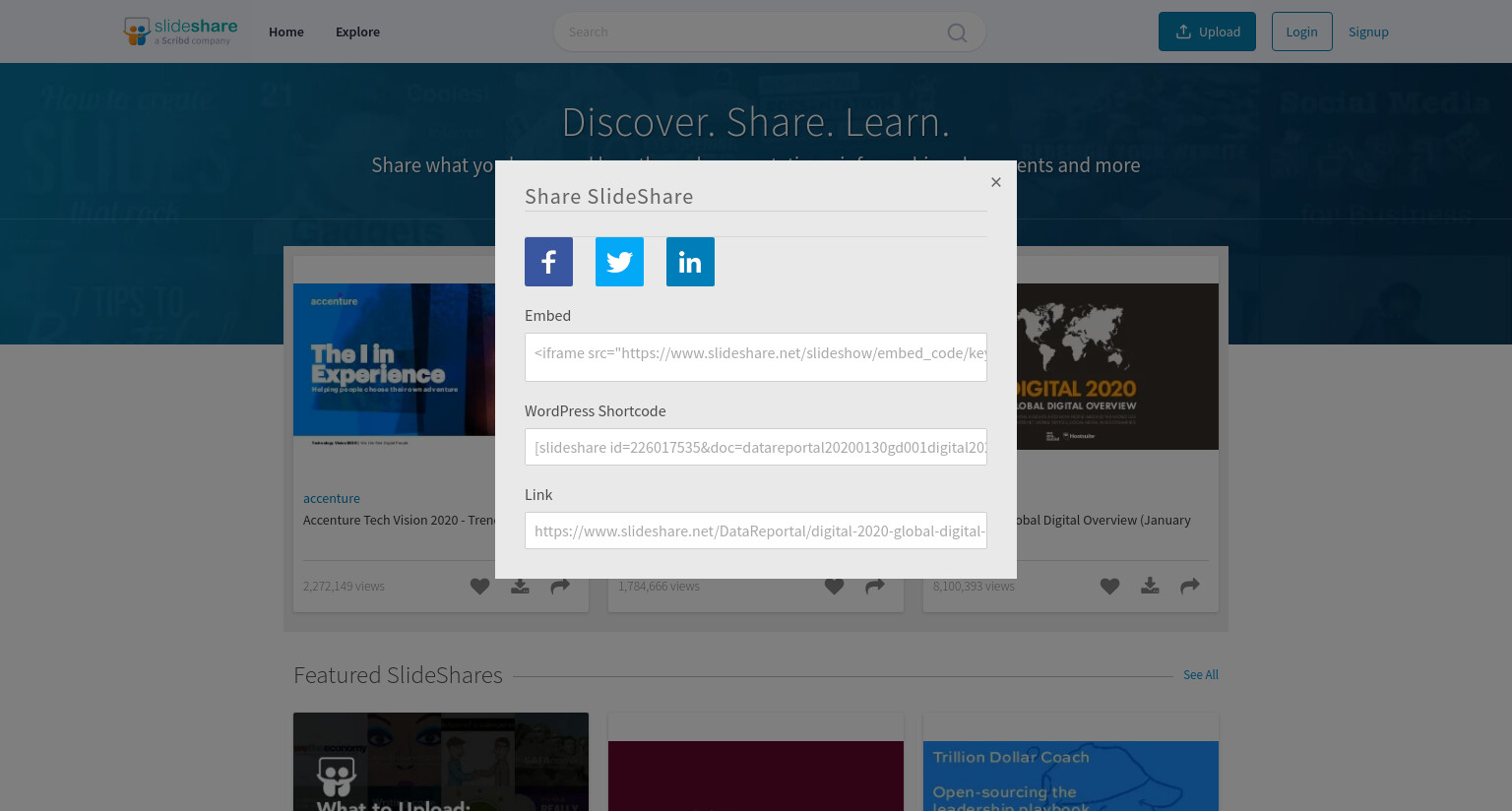The width and height of the screenshot is (1512, 811).
Task: Open the maroon featured slideshow thumbnail
Action: (756, 776)
